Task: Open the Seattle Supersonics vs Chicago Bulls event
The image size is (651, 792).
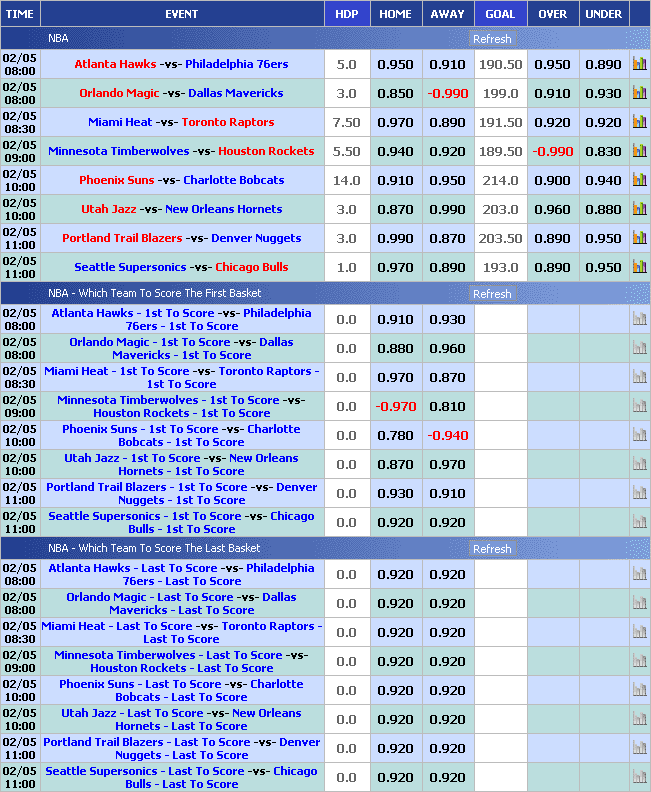Action: point(180,267)
